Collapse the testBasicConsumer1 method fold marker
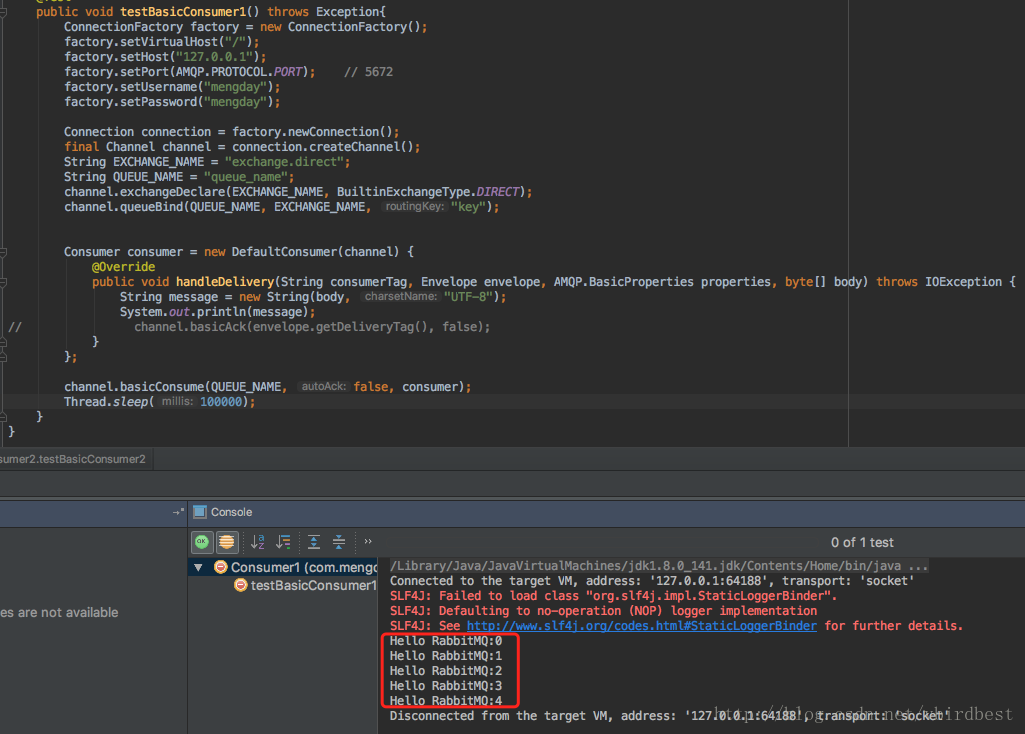Viewport: 1025px width, 734px height. (x=3, y=12)
